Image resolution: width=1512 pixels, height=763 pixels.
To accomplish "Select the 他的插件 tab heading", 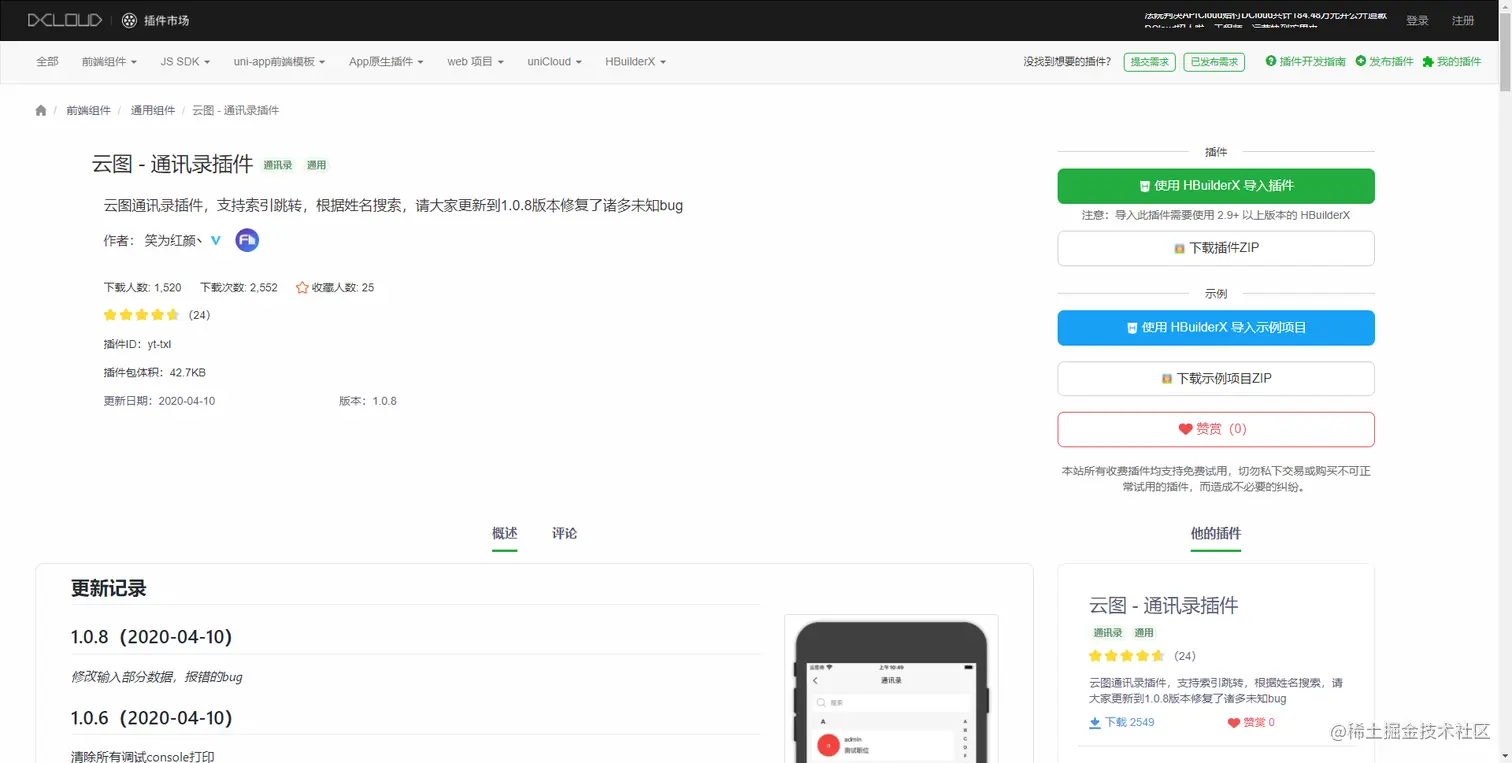I will click(1216, 534).
